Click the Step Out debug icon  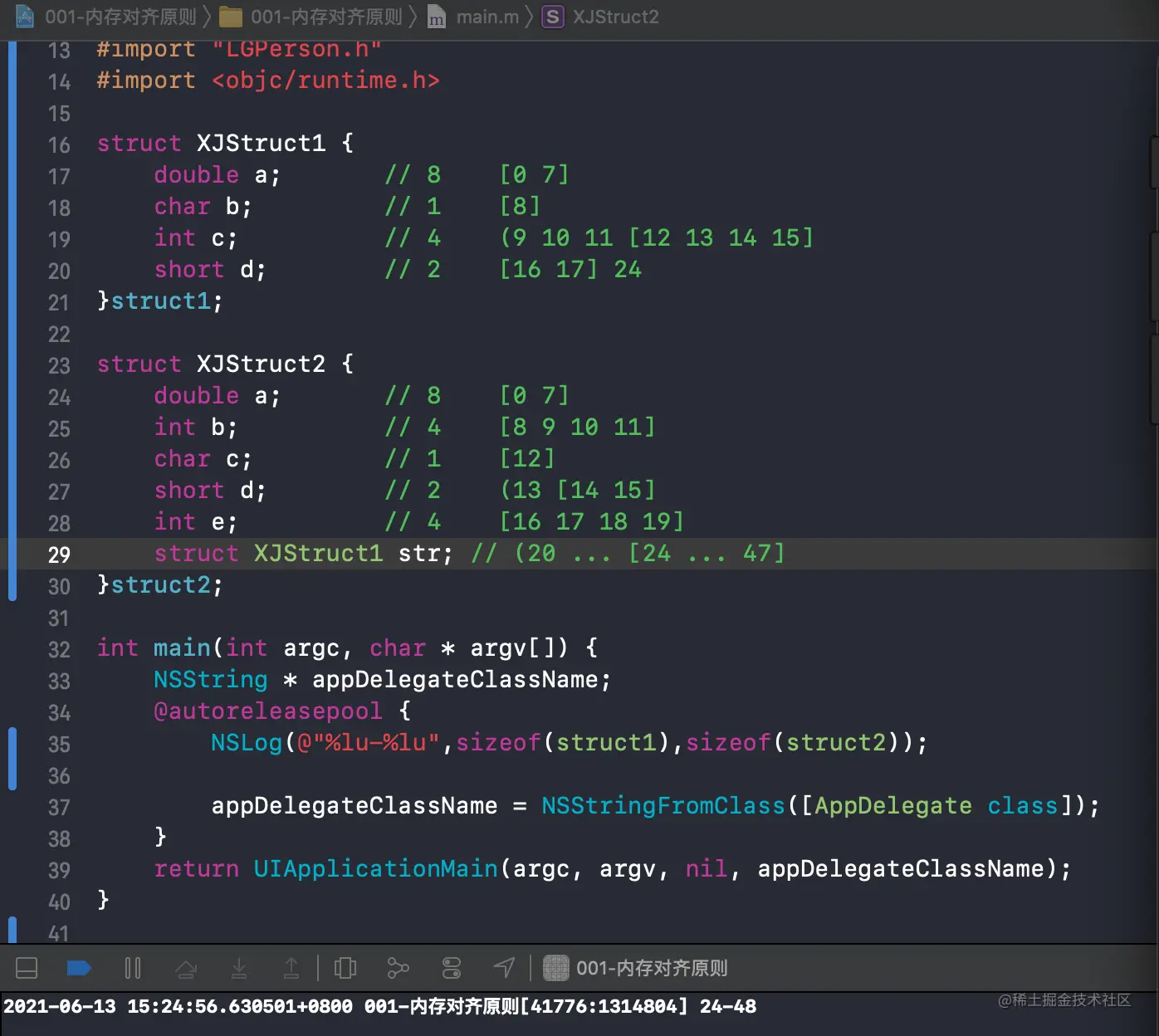291,968
